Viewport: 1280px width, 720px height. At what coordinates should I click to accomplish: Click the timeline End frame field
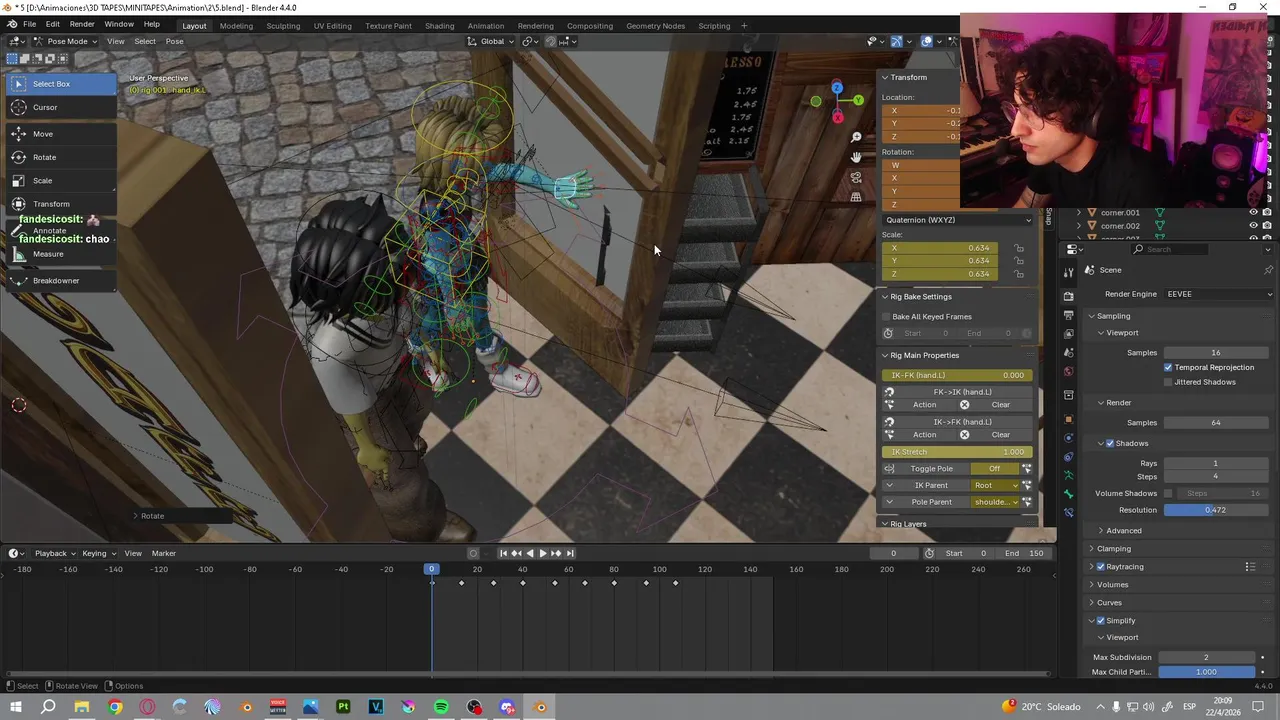(1025, 553)
